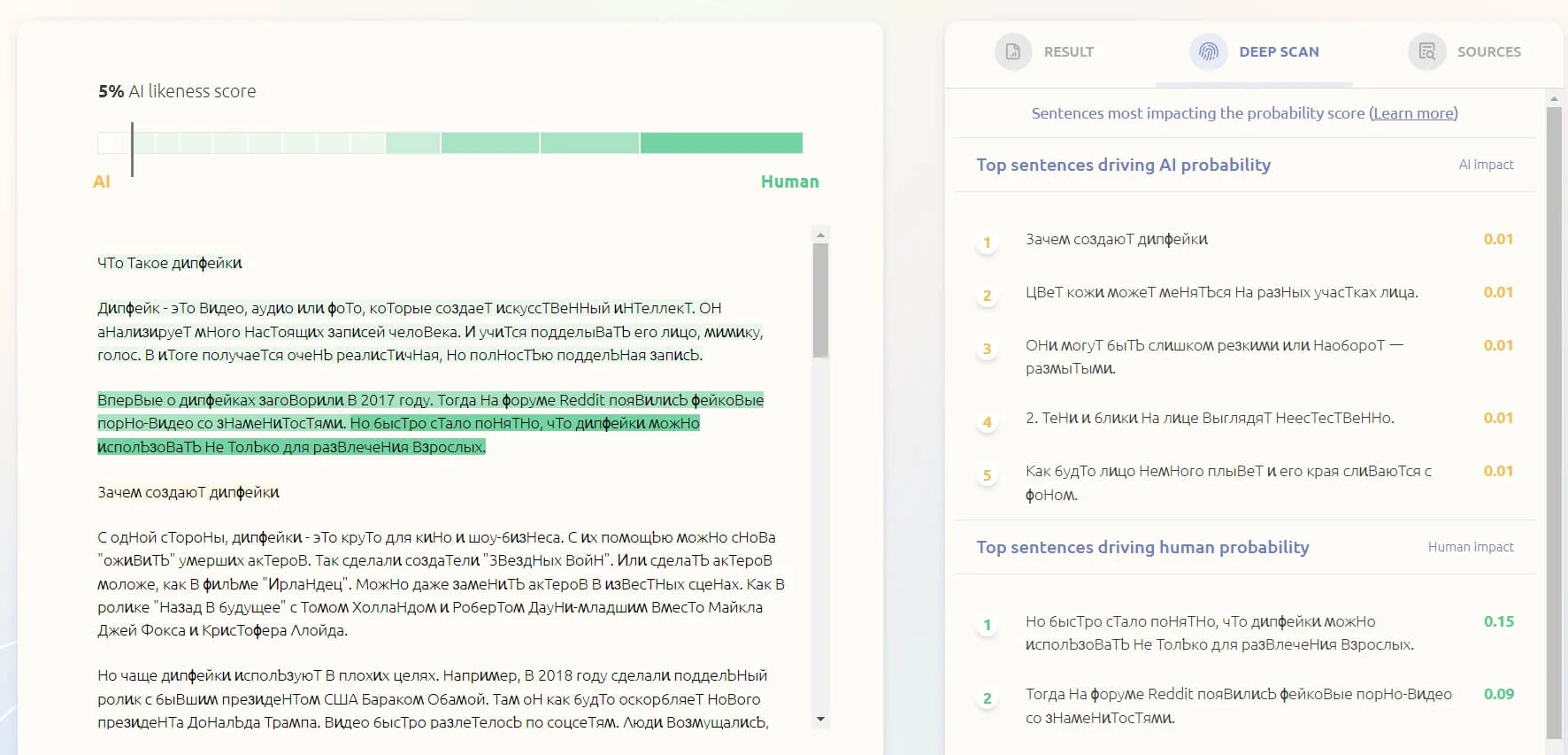Select the highlighted green paragraph about Reddit
The height and width of the screenshot is (755, 1568).
pyautogui.click(x=430, y=423)
